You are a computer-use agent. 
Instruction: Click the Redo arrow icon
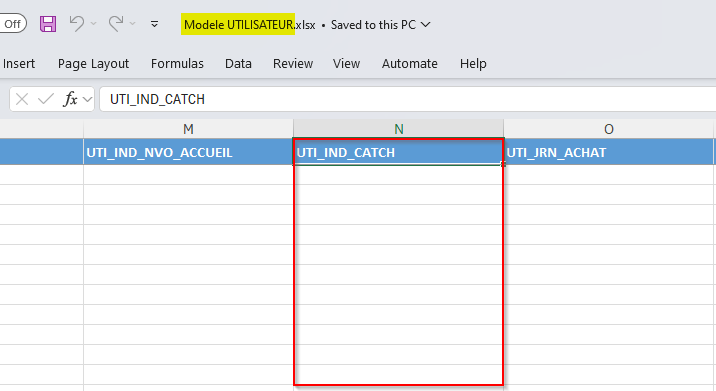click(116, 23)
